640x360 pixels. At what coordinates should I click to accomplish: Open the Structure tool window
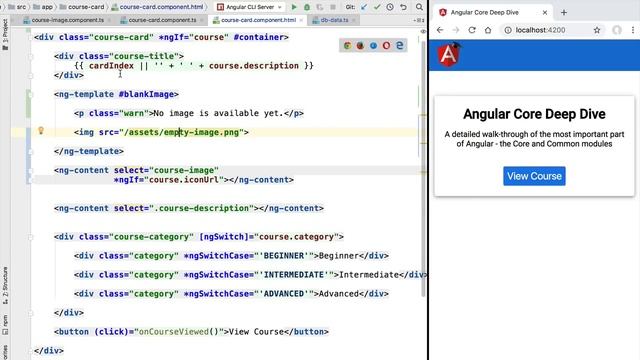point(5,286)
